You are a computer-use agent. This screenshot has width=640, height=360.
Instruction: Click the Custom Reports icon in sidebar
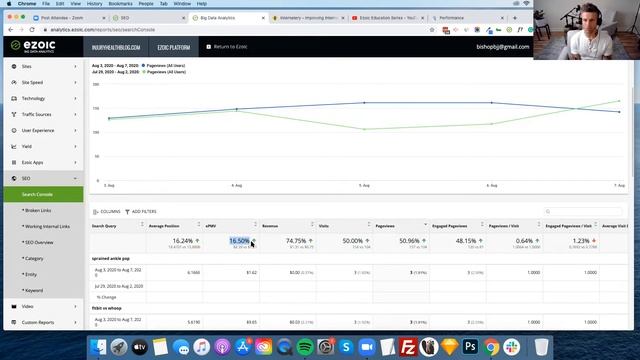point(14,322)
